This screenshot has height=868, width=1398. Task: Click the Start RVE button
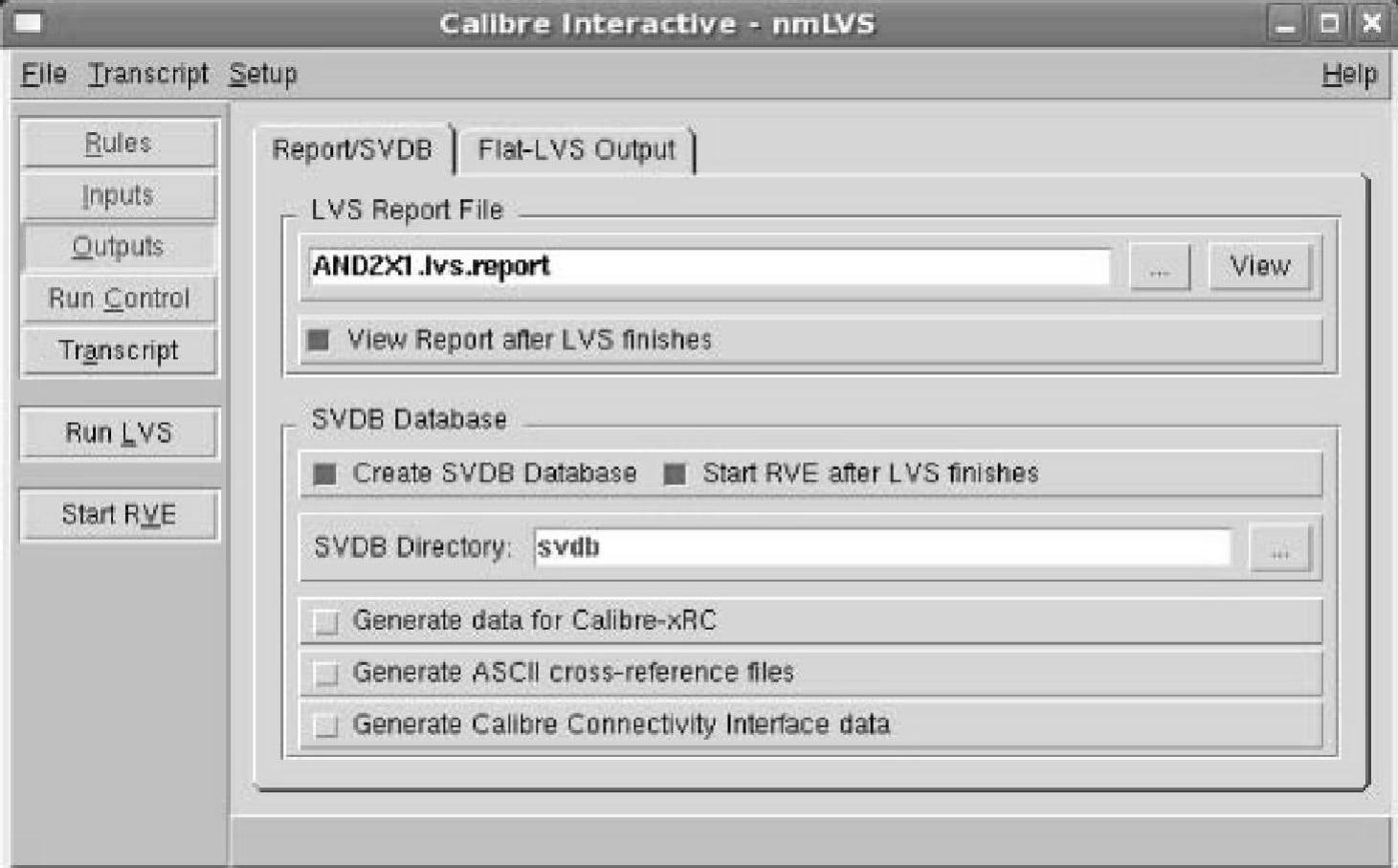coord(119,515)
